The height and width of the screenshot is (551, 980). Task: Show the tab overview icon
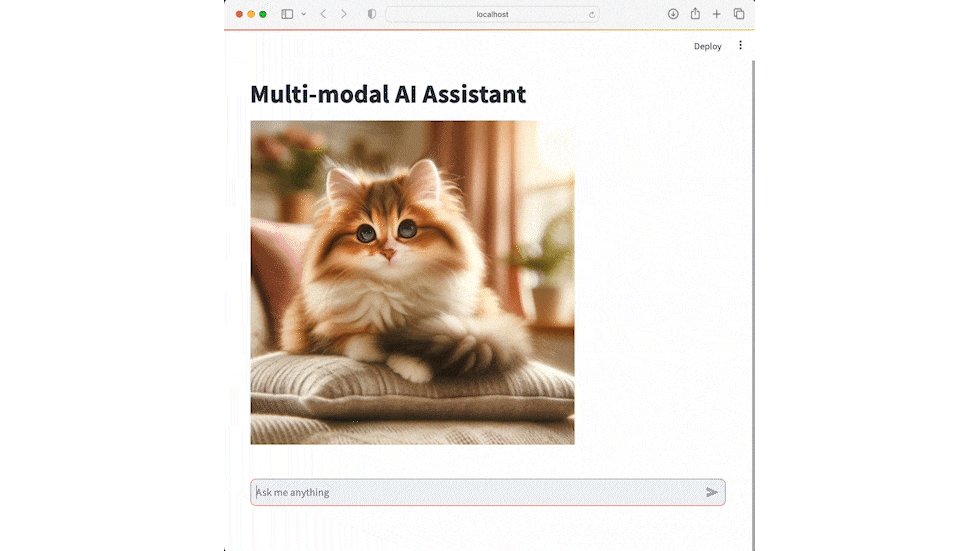739,14
